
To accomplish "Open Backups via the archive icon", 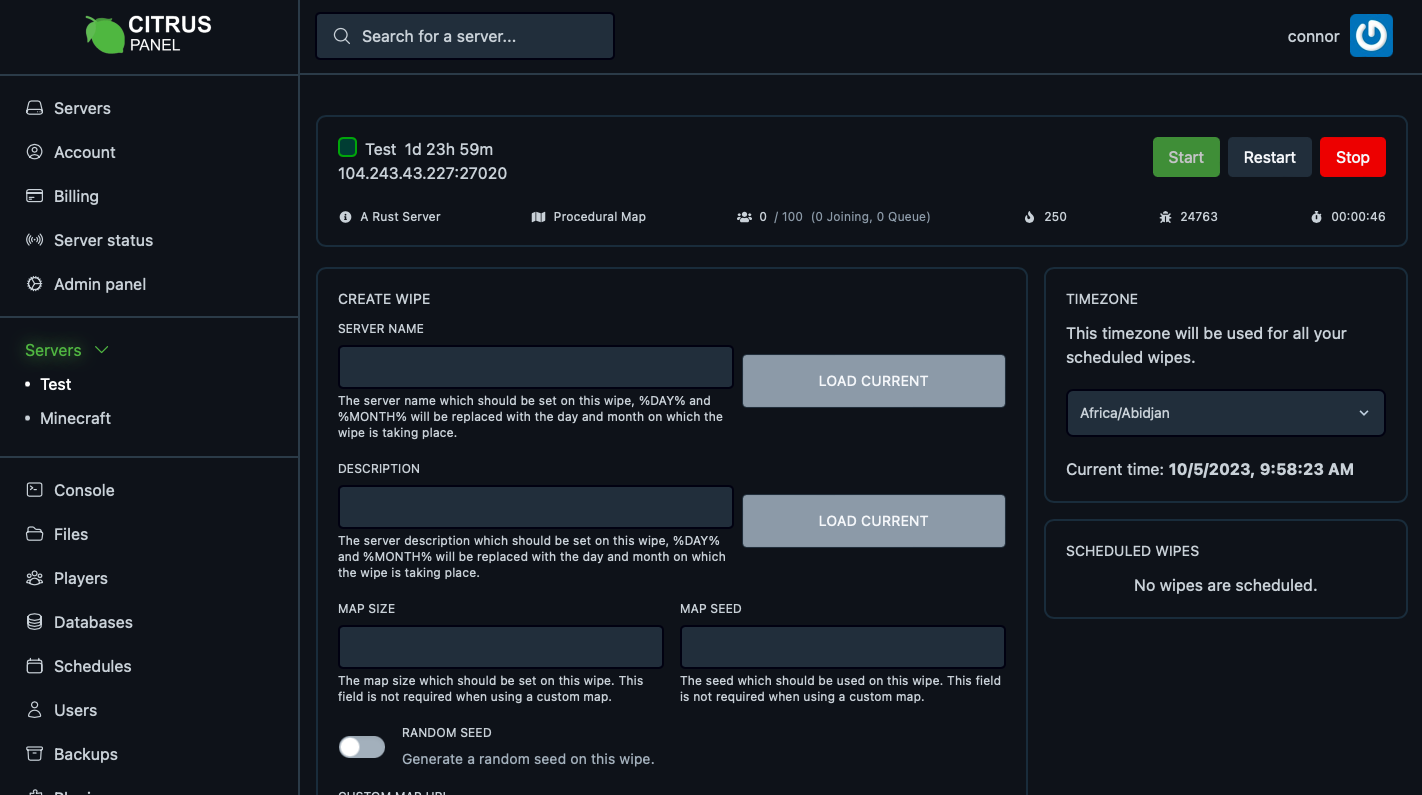I will pyautogui.click(x=35, y=754).
